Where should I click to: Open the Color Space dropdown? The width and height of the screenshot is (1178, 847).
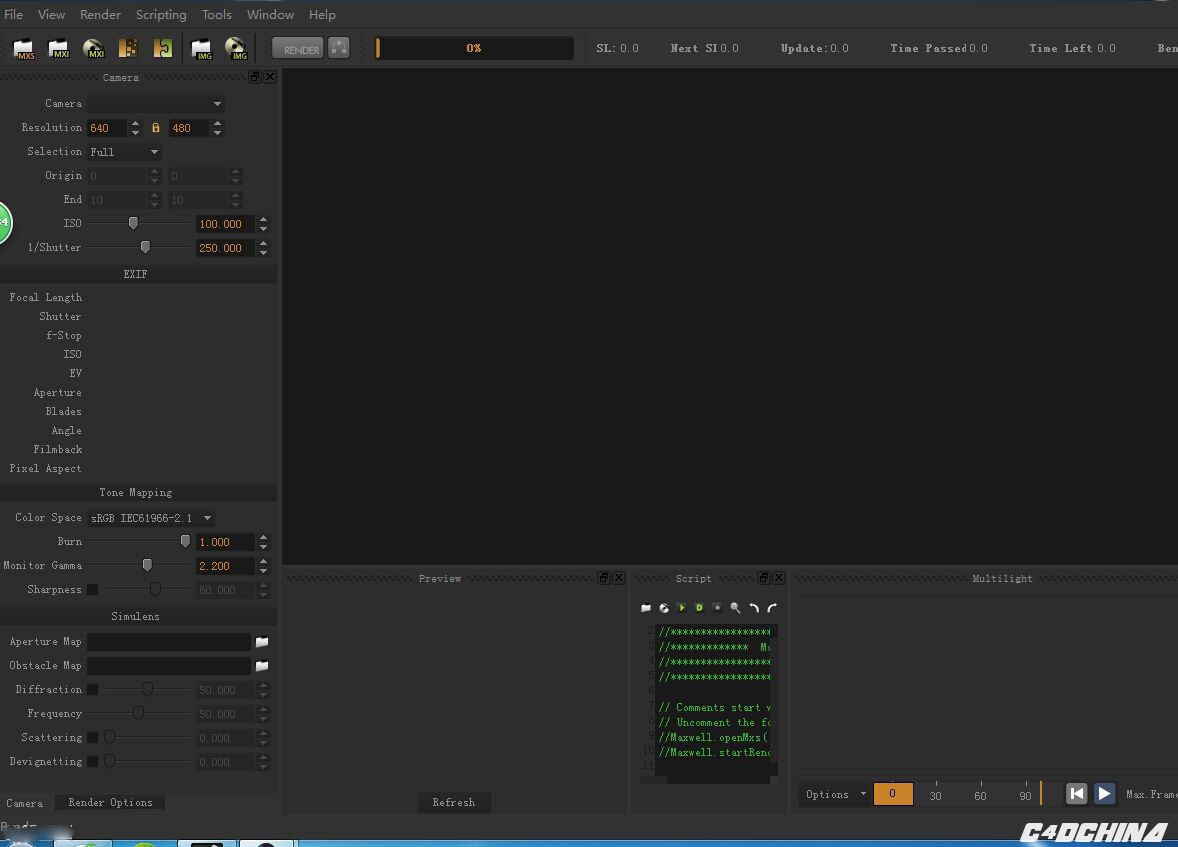tap(151, 518)
